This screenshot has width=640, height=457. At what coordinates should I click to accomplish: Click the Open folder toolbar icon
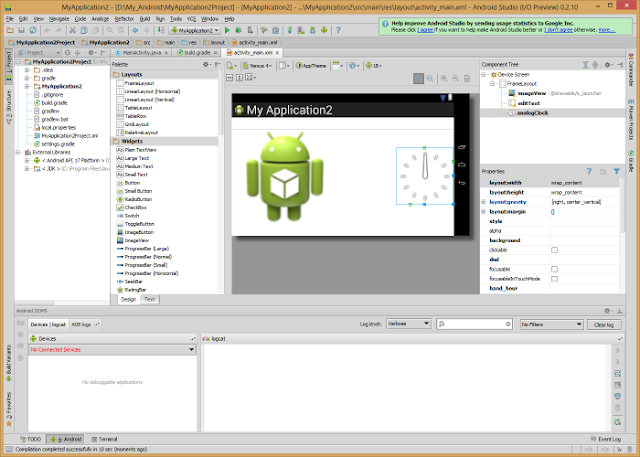coord(10,30)
